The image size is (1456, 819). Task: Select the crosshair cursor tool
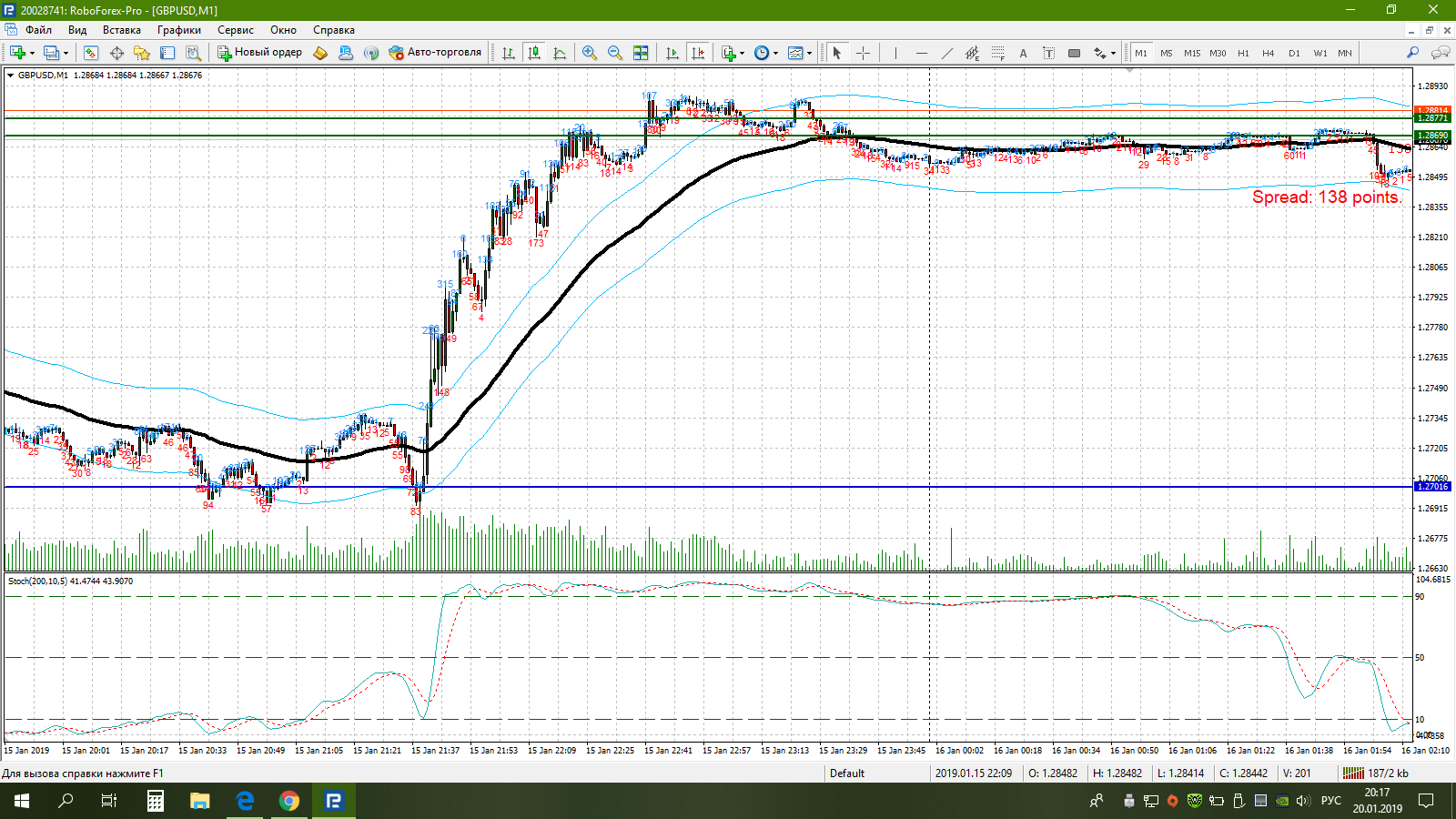pyautogui.click(x=863, y=53)
